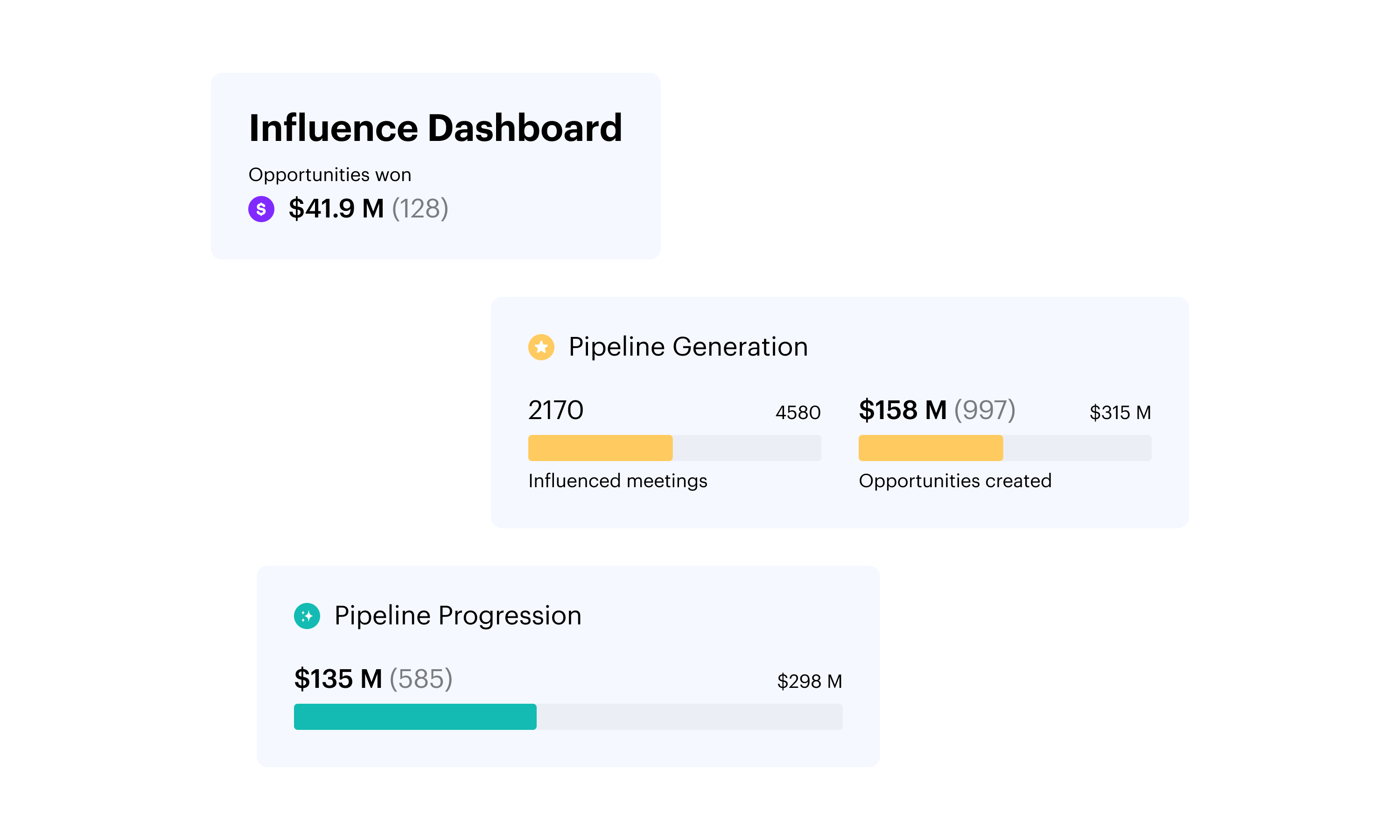Select the Influenced meetings label
Image resolution: width=1400 pixels, height=840 pixels.
617,481
